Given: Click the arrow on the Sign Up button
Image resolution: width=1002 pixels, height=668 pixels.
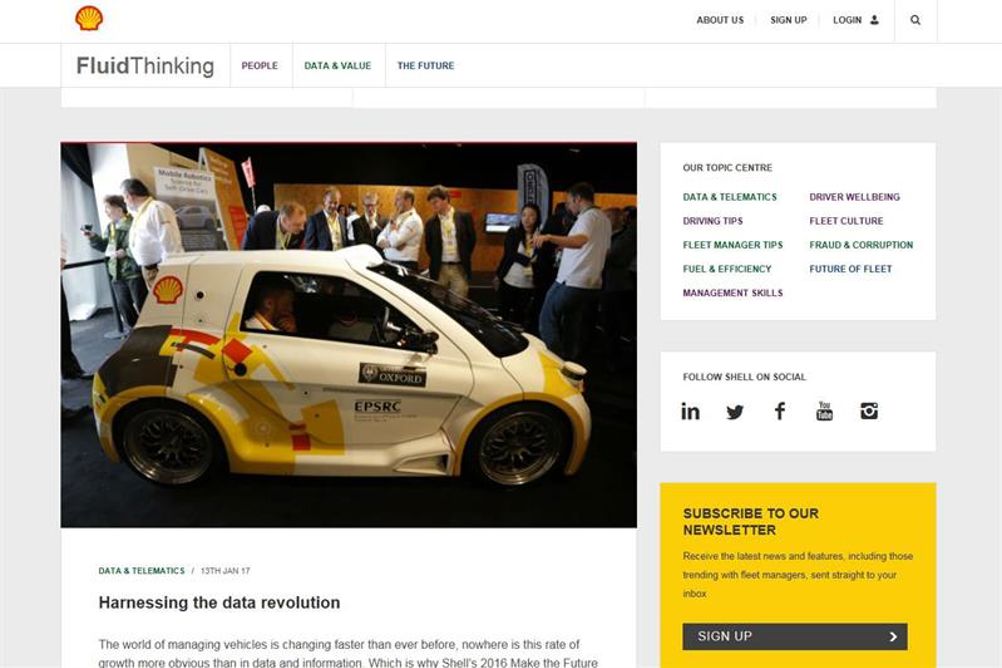Looking at the screenshot, I should [893, 637].
